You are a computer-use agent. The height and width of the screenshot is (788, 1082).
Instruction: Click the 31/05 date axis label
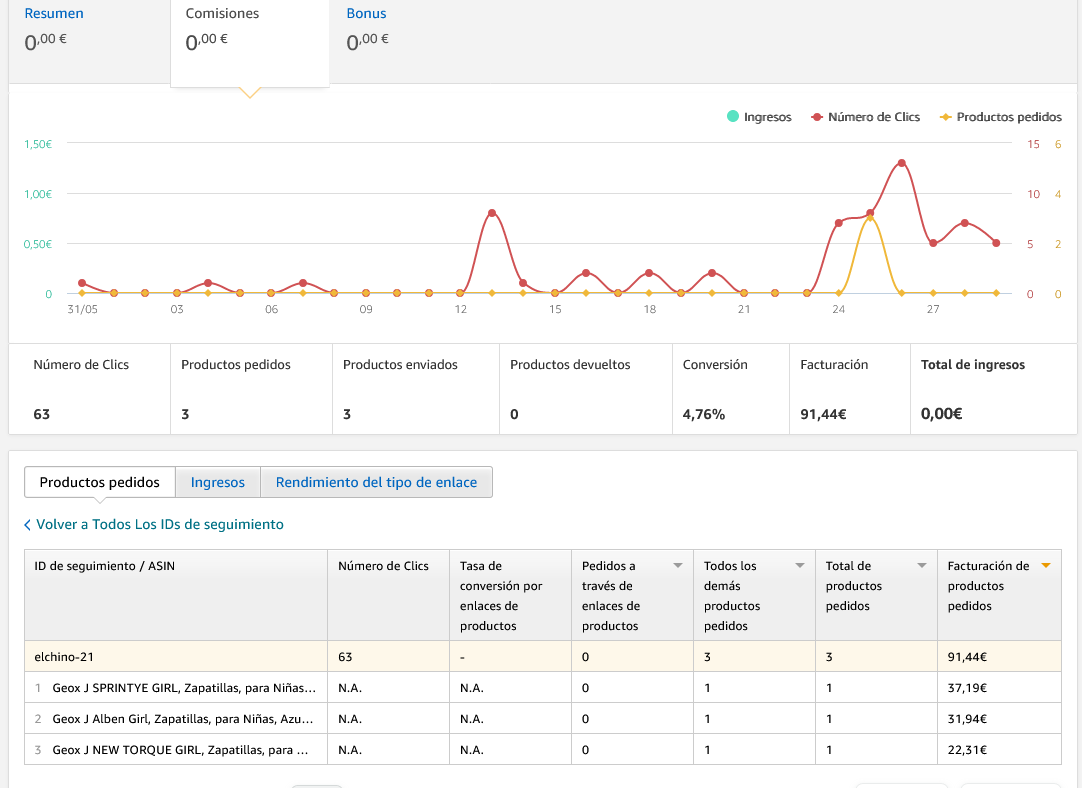click(x=82, y=309)
